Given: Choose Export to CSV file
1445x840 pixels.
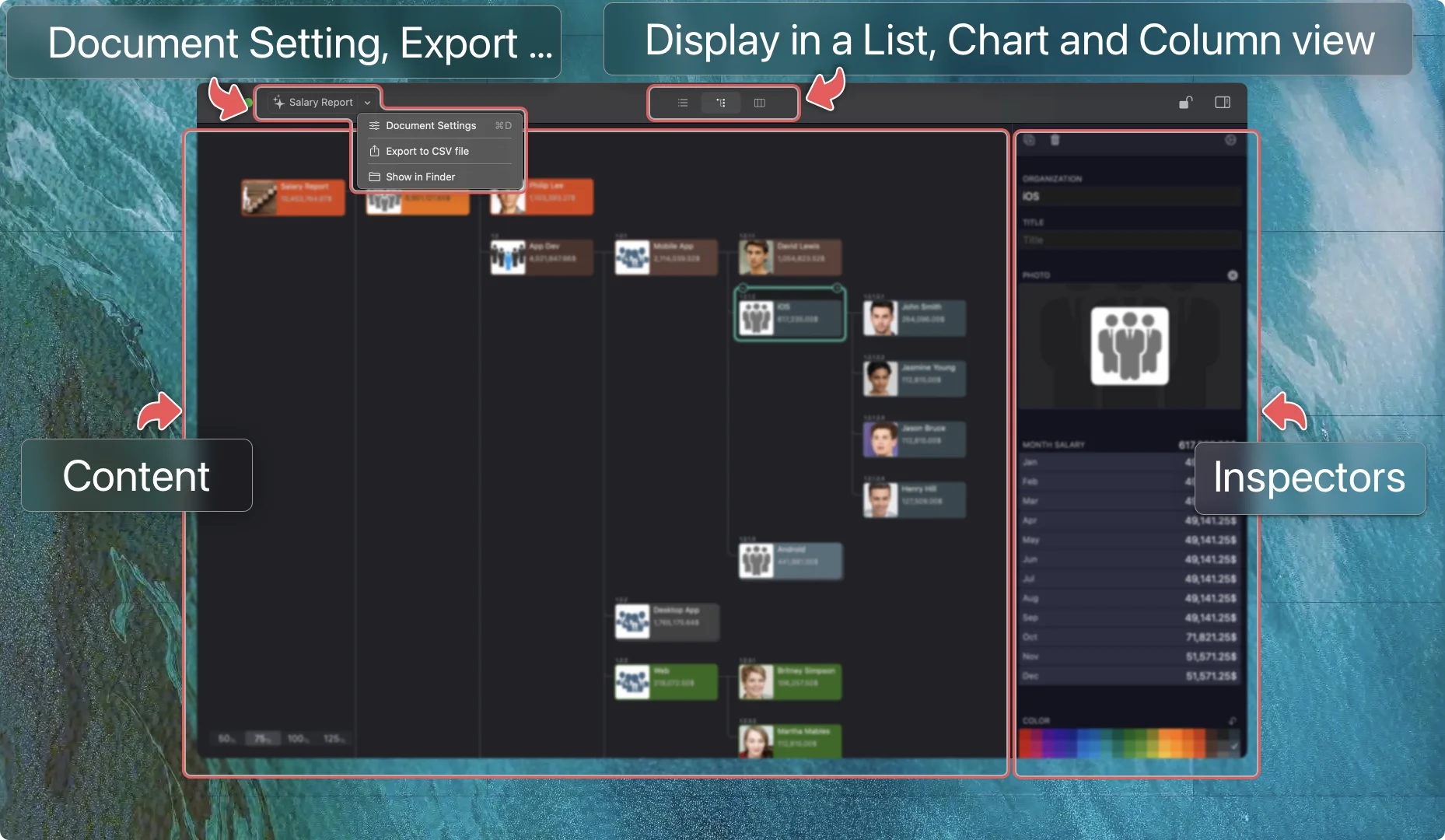Looking at the screenshot, I should pos(427,151).
